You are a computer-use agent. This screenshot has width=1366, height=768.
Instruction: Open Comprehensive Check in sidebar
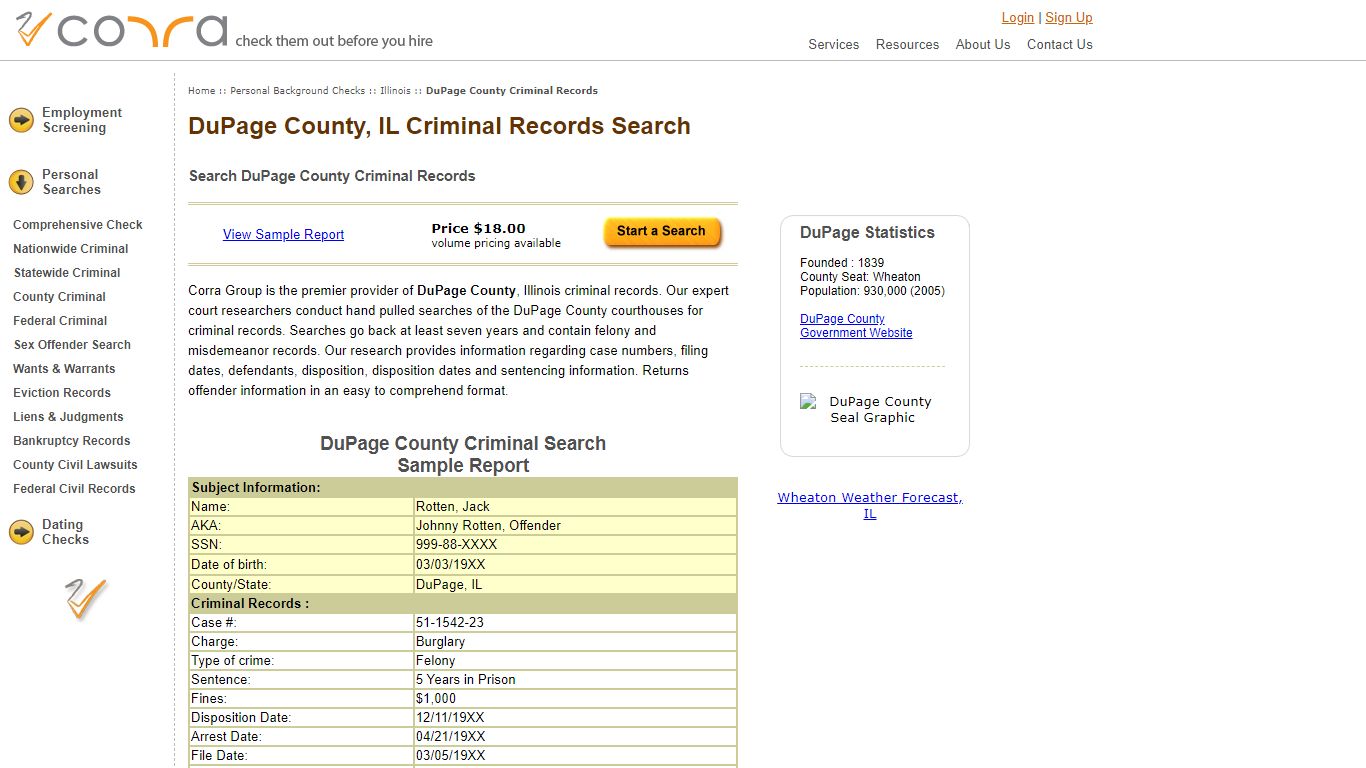point(78,225)
